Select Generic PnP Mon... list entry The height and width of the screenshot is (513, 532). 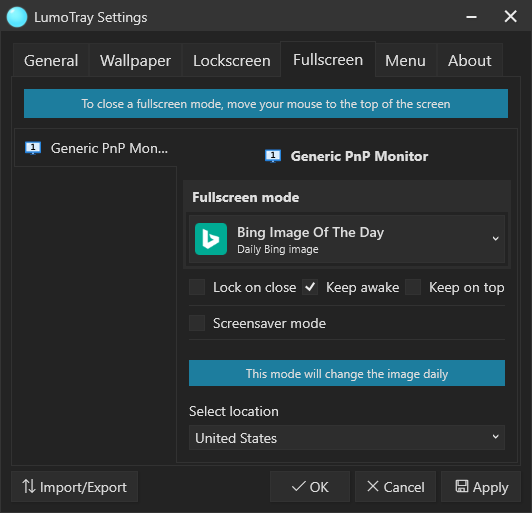(96, 148)
